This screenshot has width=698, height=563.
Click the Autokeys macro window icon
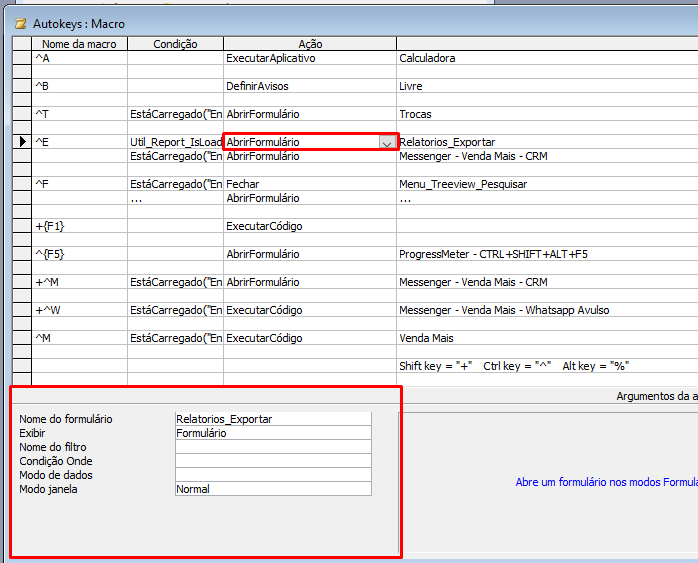(x=20, y=23)
